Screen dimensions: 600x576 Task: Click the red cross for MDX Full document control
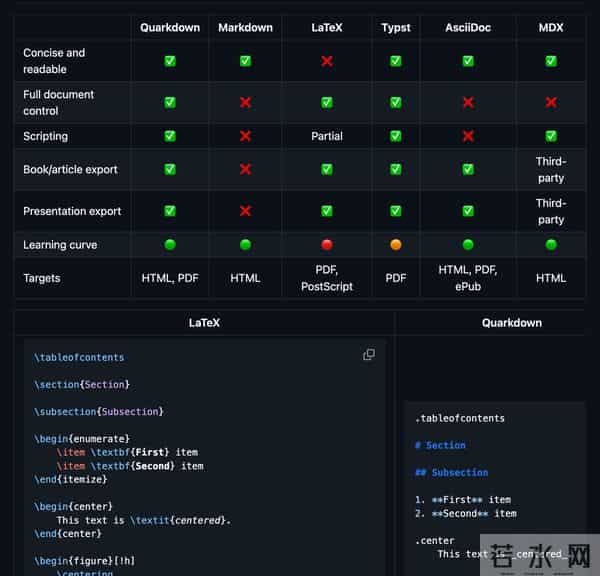click(x=550, y=102)
